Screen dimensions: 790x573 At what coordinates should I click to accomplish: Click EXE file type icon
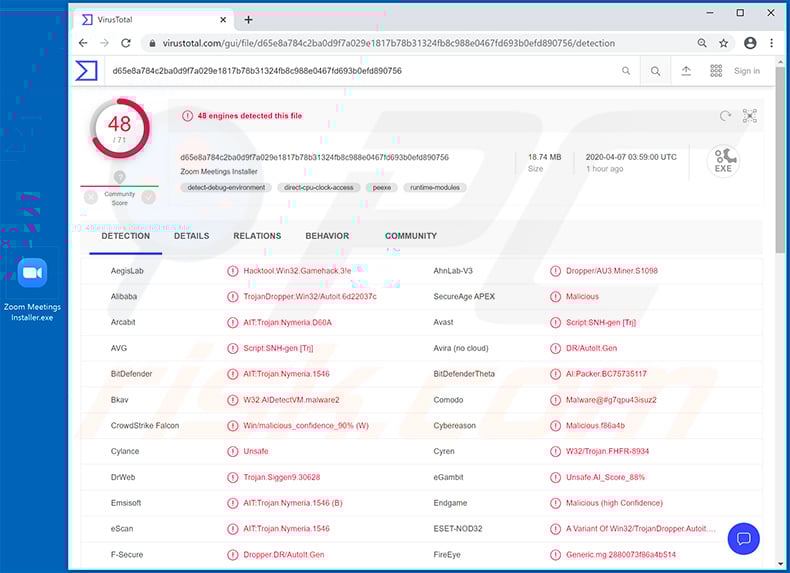click(x=723, y=161)
